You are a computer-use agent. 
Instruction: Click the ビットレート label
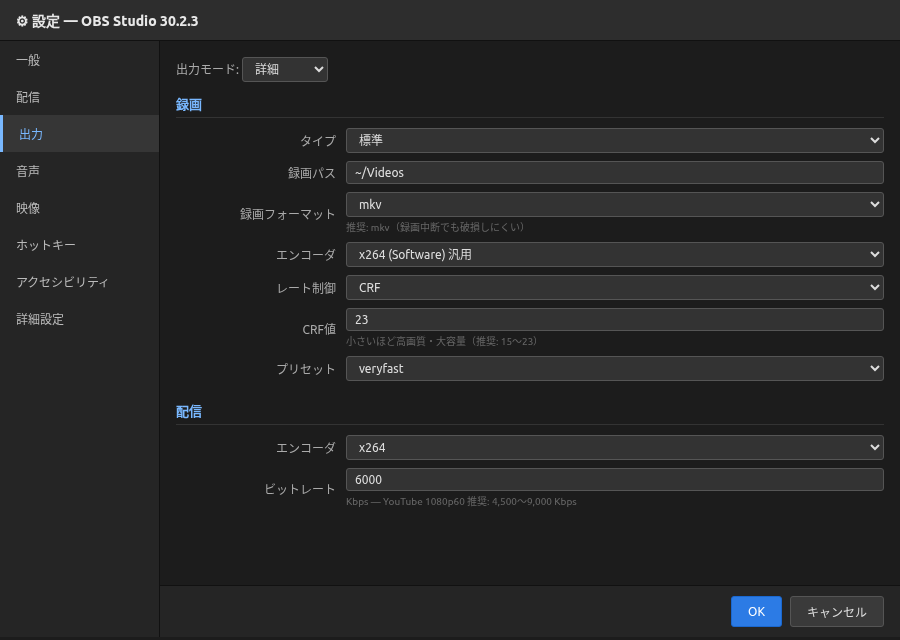(300, 489)
